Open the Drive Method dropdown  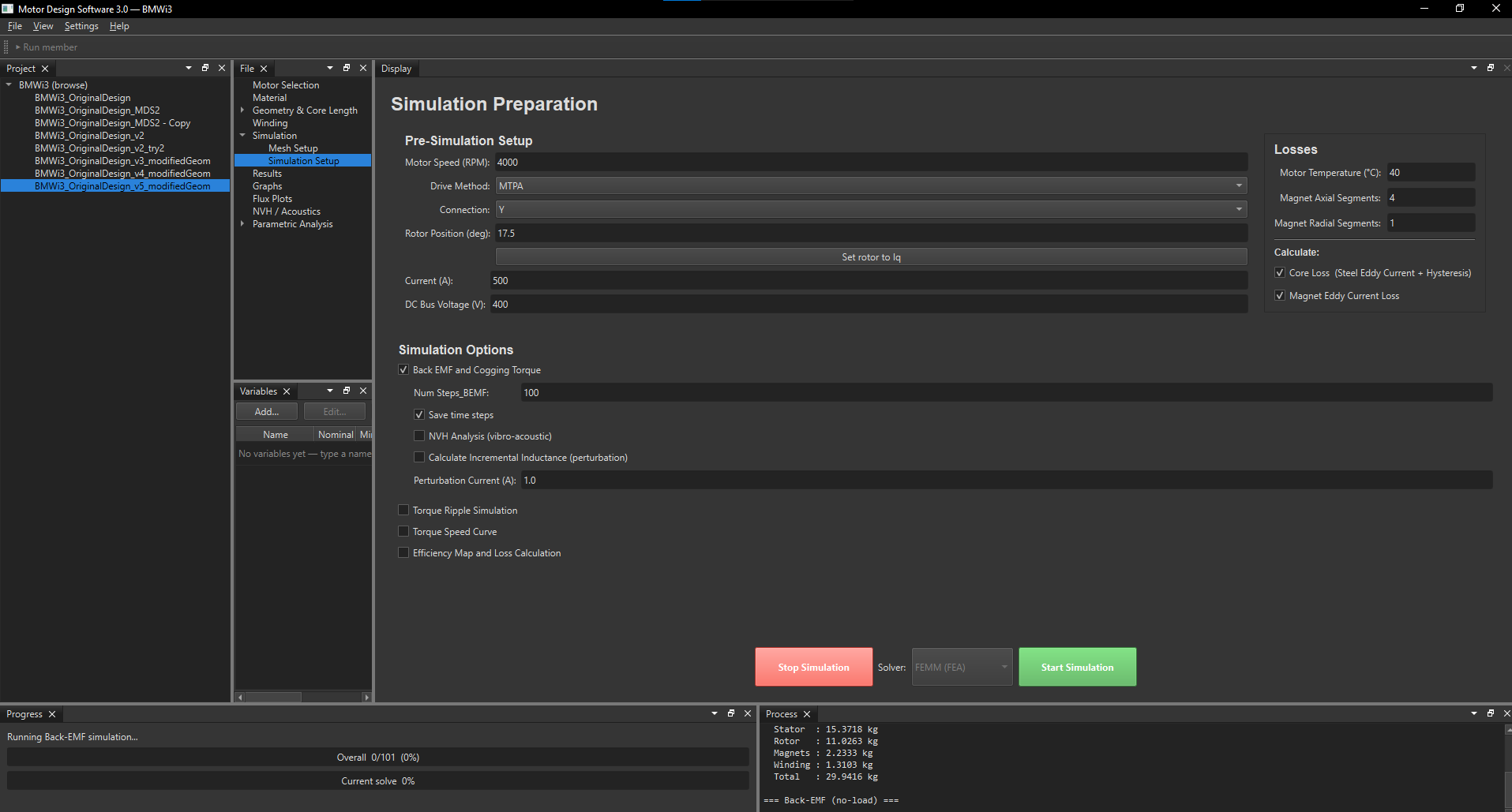871,185
